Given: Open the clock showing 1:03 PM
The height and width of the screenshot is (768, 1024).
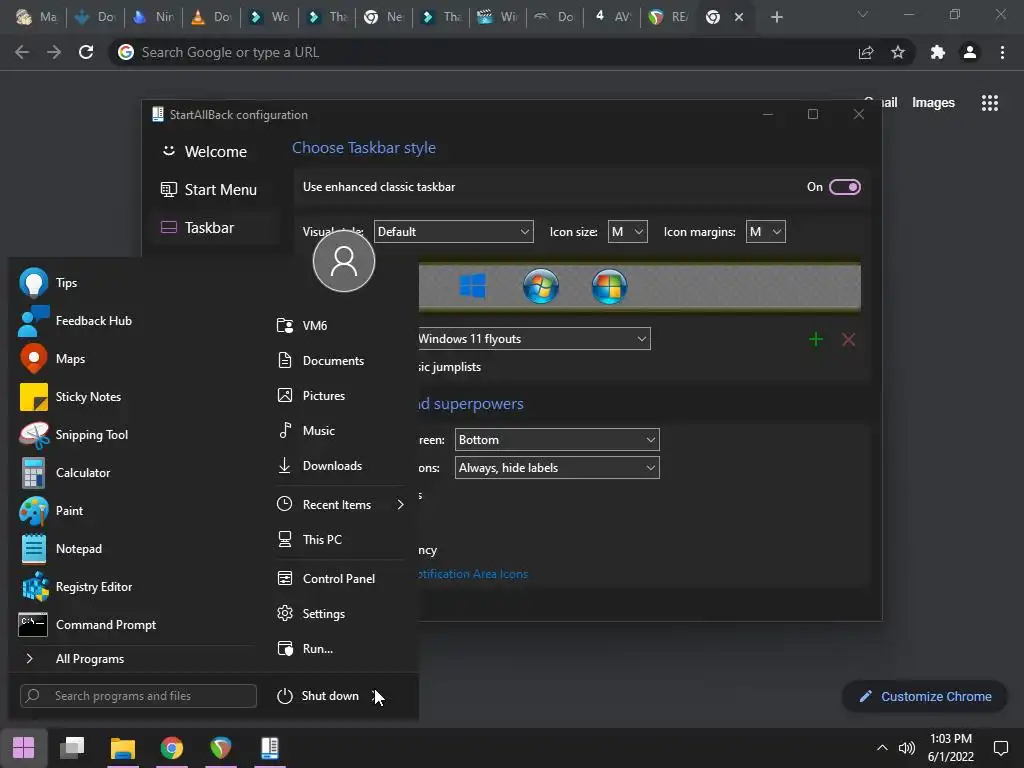Looking at the screenshot, I should [x=950, y=748].
